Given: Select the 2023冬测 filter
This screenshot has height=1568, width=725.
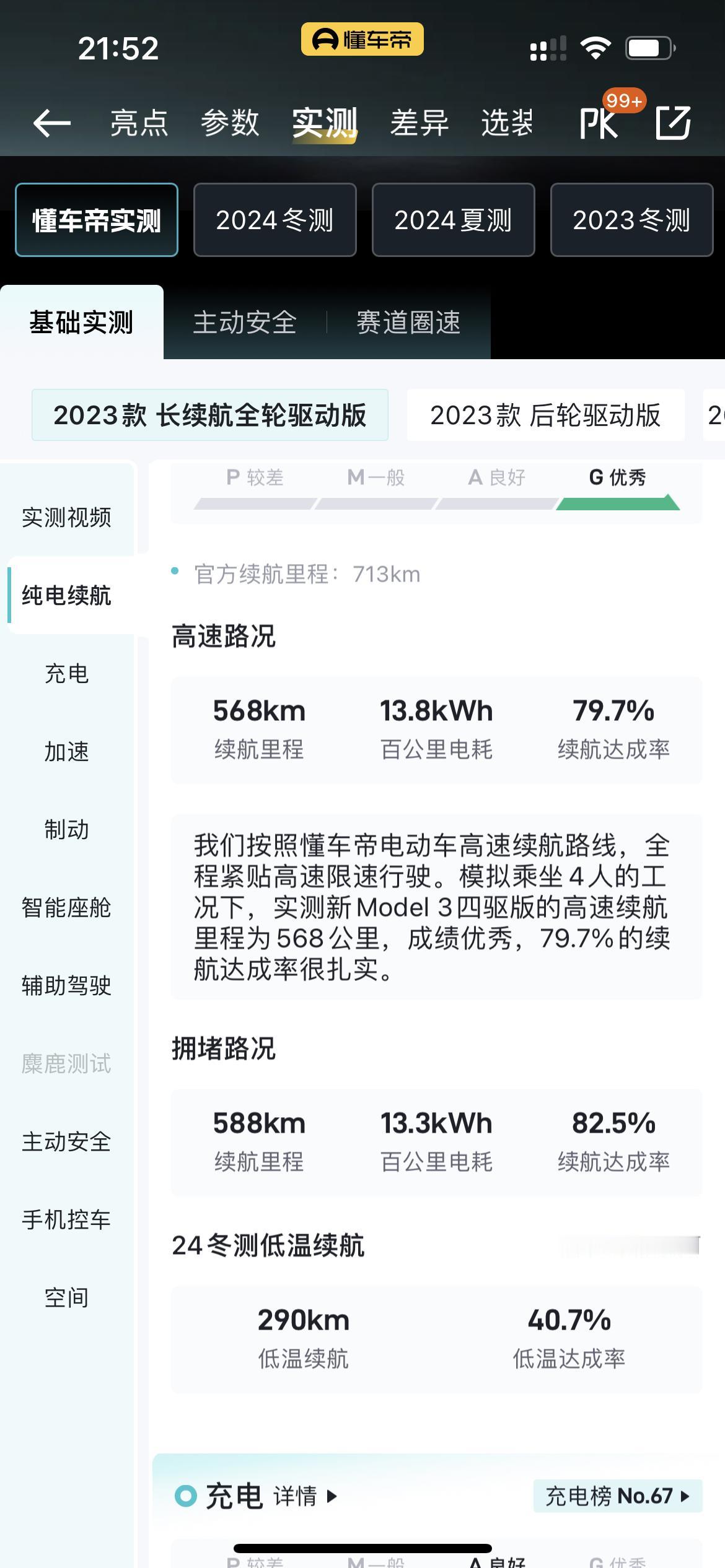Looking at the screenshot, I should click(632, 220).
